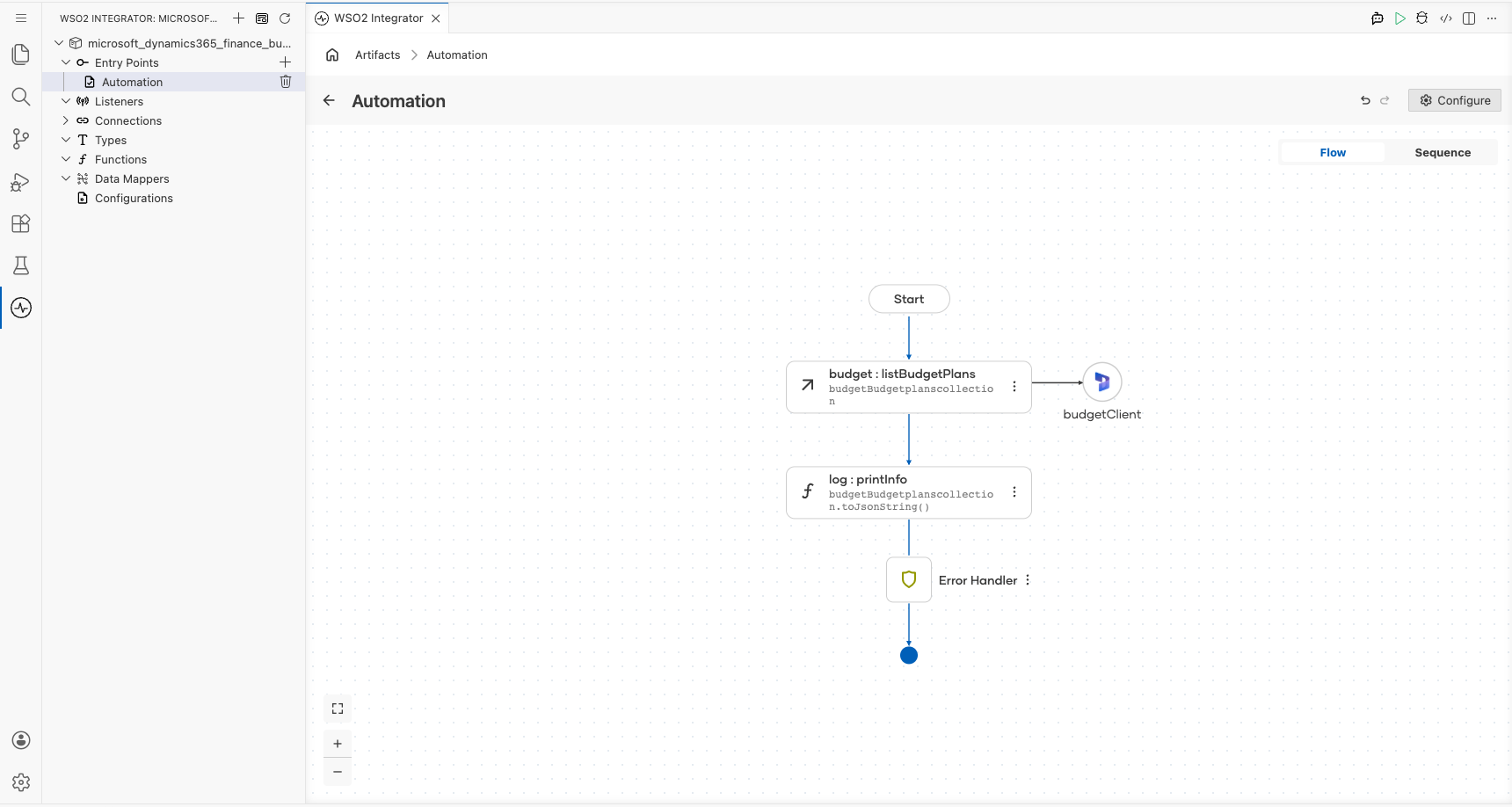Collapse the Types tree section
Viewport: 1512px width, 807px height.
pyautogui.click(x=66, y=140)
